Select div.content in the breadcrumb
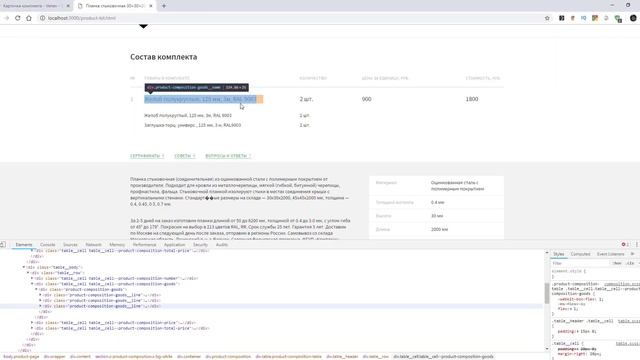The width and height of the screenshot is (640, 360). pyautogui.click(x=80, y=356)
